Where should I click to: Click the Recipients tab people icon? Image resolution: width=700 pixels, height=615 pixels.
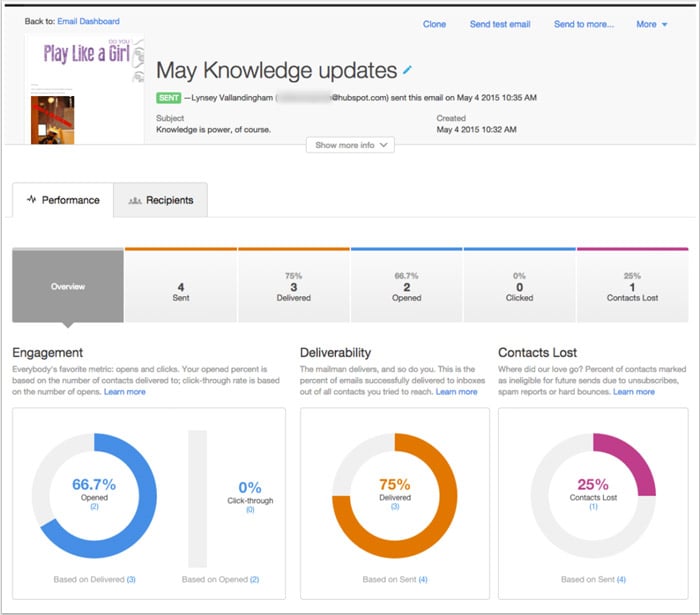pos(134,200)
